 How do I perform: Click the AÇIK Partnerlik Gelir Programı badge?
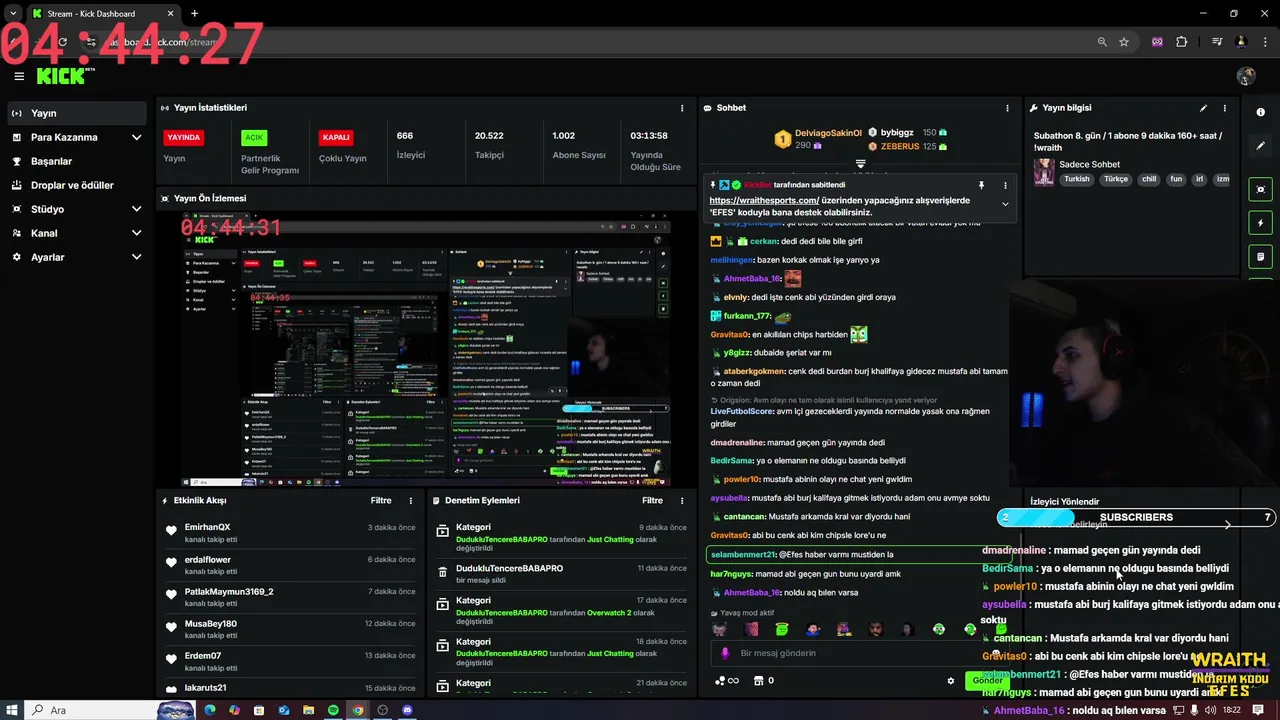(x=254, y=137)
